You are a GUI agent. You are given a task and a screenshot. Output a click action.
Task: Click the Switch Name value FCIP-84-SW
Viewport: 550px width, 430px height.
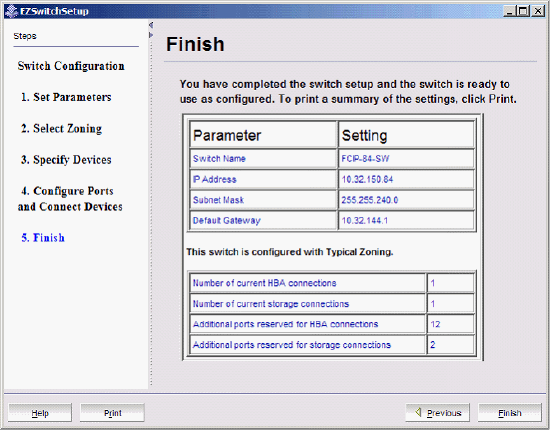(x=365, y=159)
